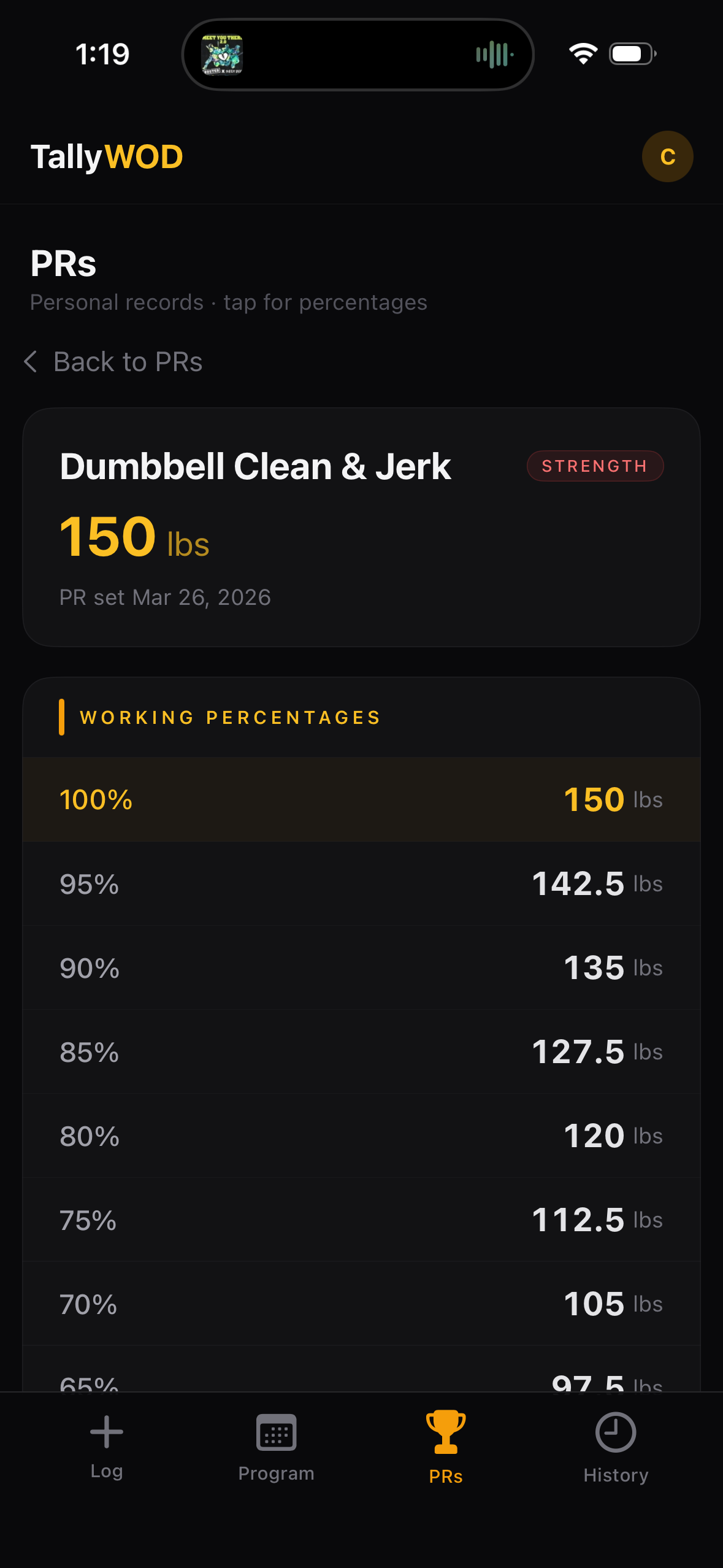Select the 70% row showing 105 lbs
This screenshot has width=723, height=1568.
pyautogui.click(x=361, y=1304)
